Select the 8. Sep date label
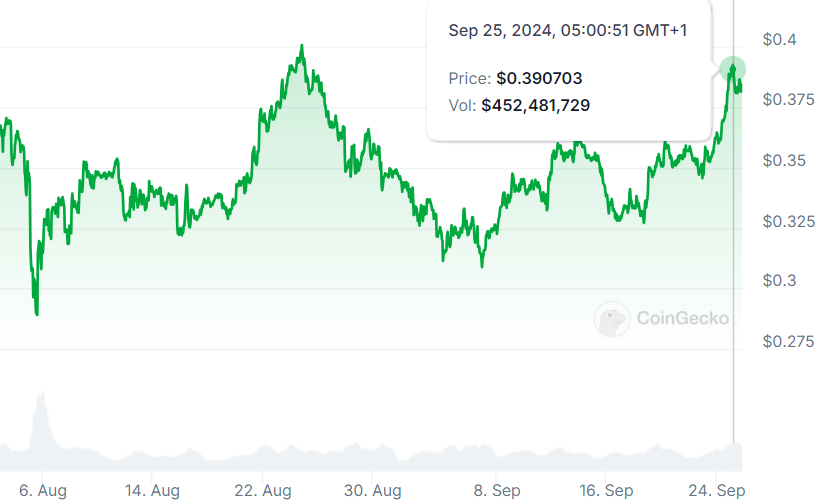The height and width of the screenshot is (503, 835). click(497, 490)
